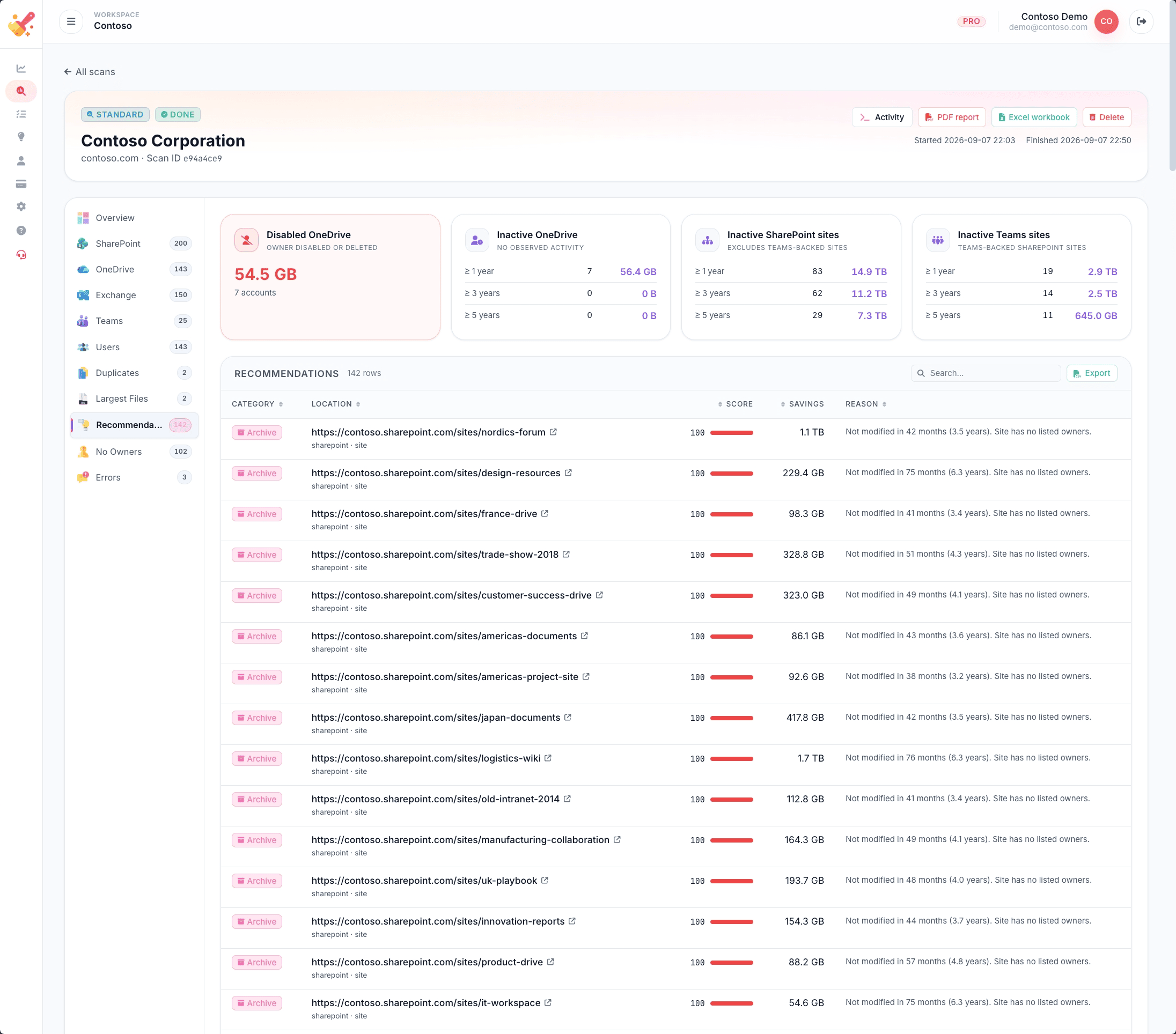Open the Overview section
The image size is (1176, 1034).
click(x=134, y=218)
